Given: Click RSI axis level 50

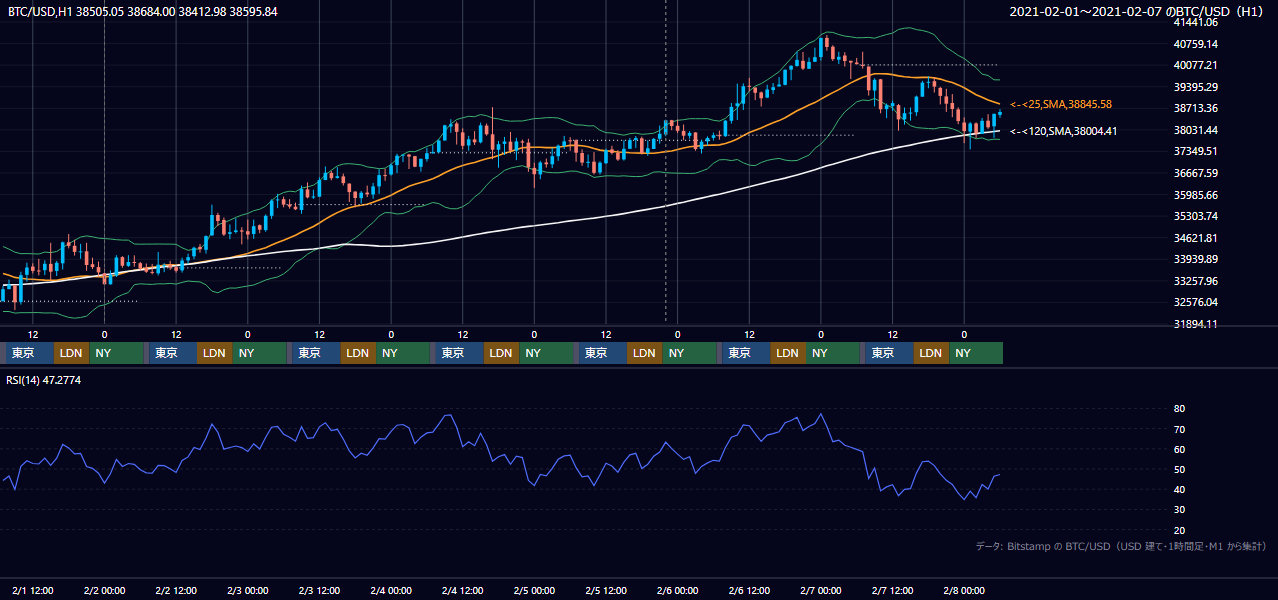Looking at the screenshot, I should [x=1179, y=469].
